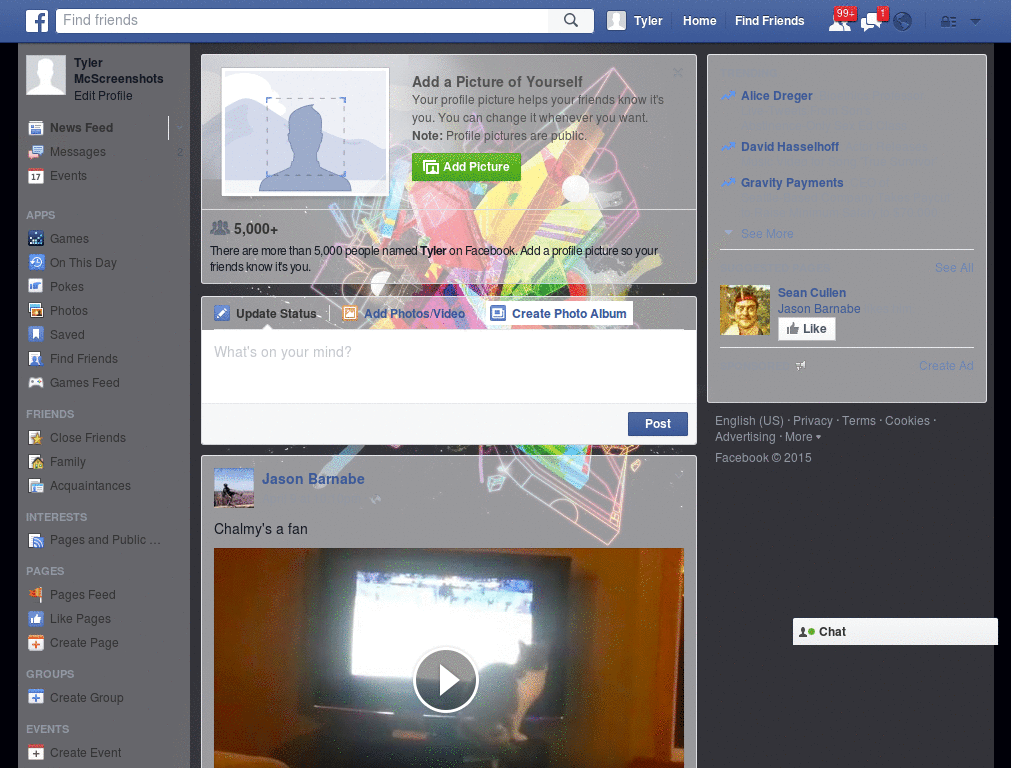Screen dimensions: 1024x768
Task: Select the Create Photo Album tab
Action: (x=559, y=313)
